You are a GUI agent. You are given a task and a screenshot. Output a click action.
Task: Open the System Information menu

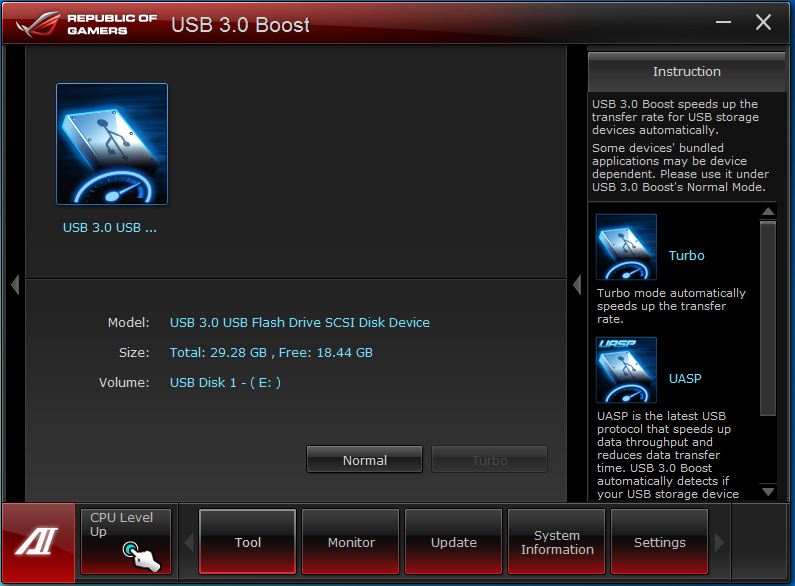[x=557, y=542]
